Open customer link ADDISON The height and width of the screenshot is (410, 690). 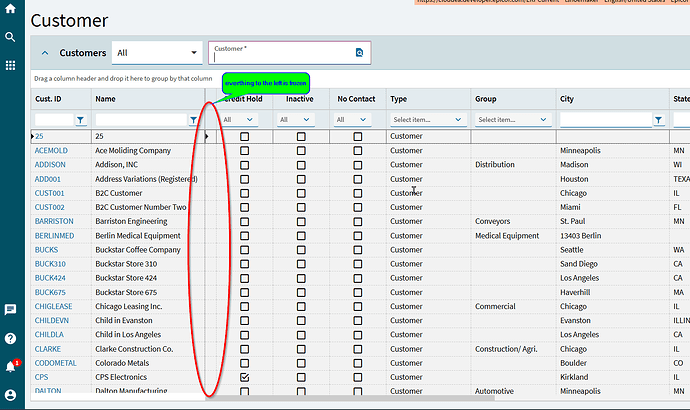tap(50, 165)
